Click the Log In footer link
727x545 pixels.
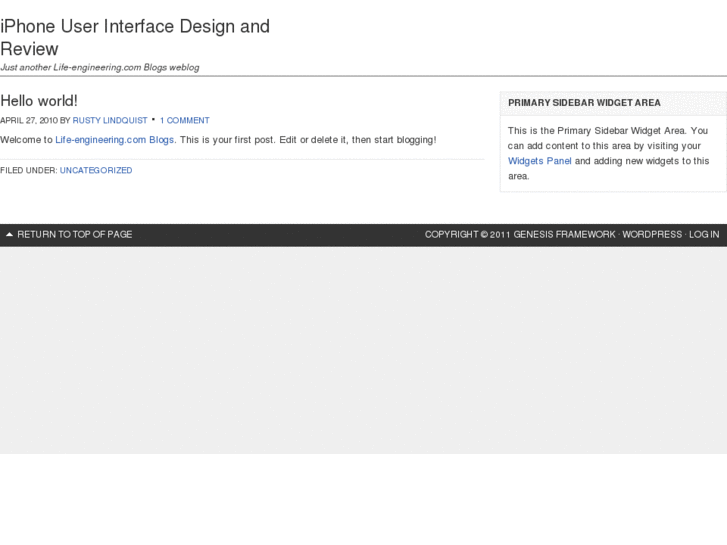pos(704,234)
